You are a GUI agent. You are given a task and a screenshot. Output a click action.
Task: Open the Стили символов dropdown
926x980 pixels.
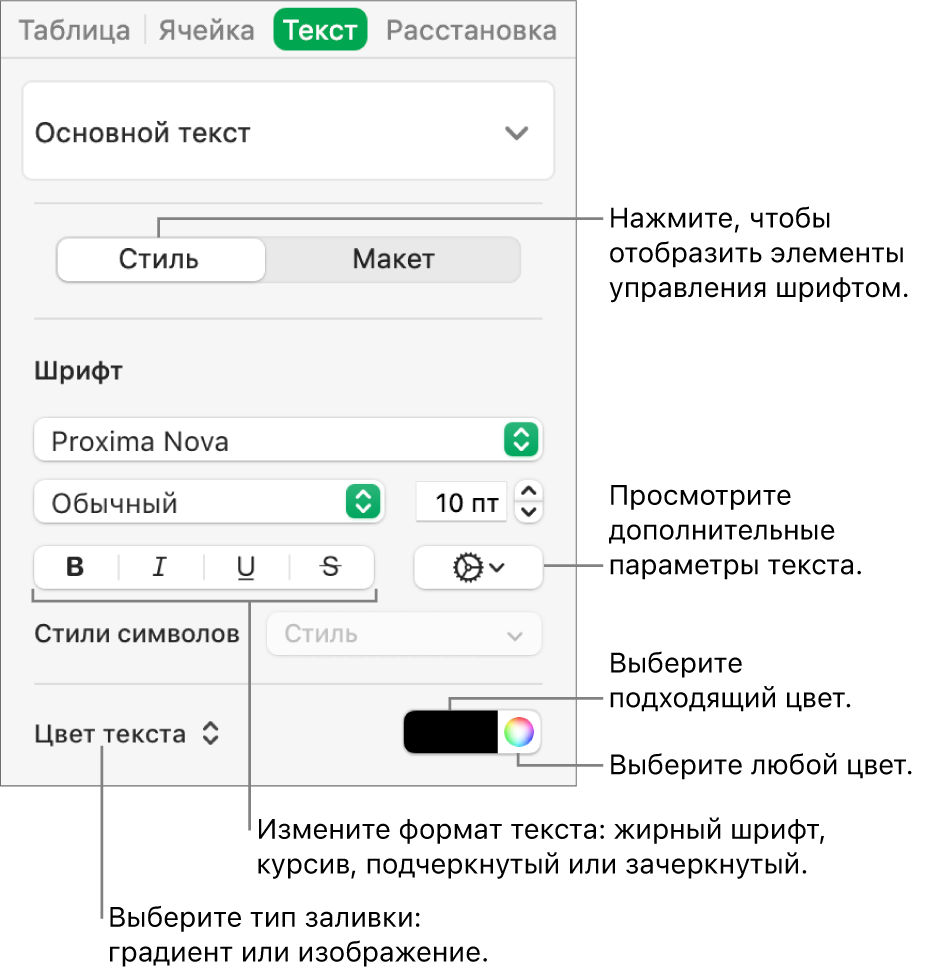pos(404,634)
